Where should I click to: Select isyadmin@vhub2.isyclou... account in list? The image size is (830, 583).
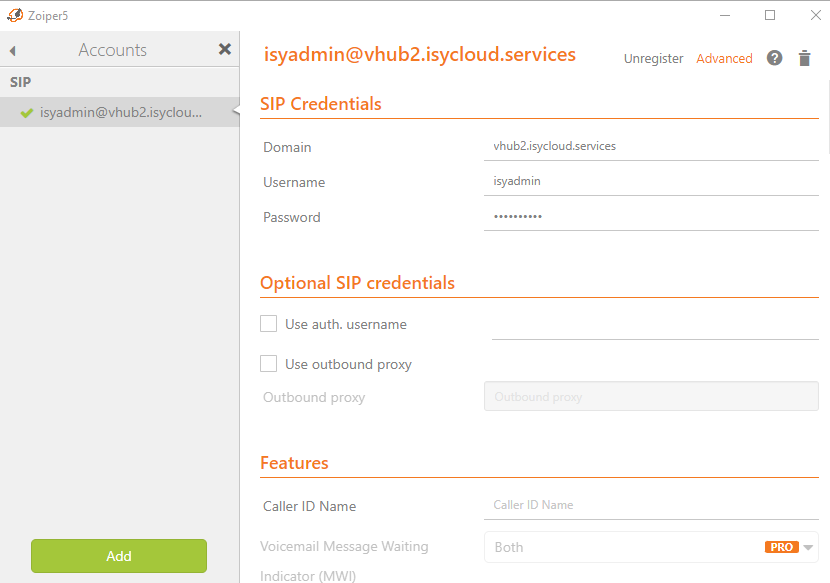pos(120,112)
